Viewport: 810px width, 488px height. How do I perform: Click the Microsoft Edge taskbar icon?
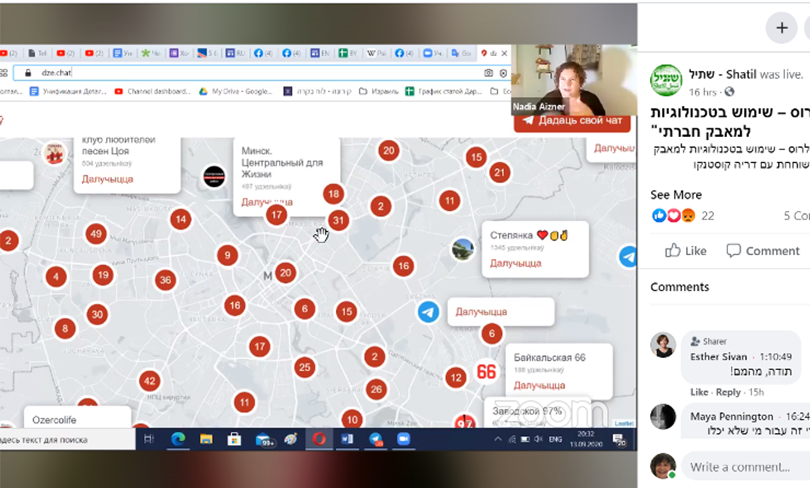pos(179,439)
